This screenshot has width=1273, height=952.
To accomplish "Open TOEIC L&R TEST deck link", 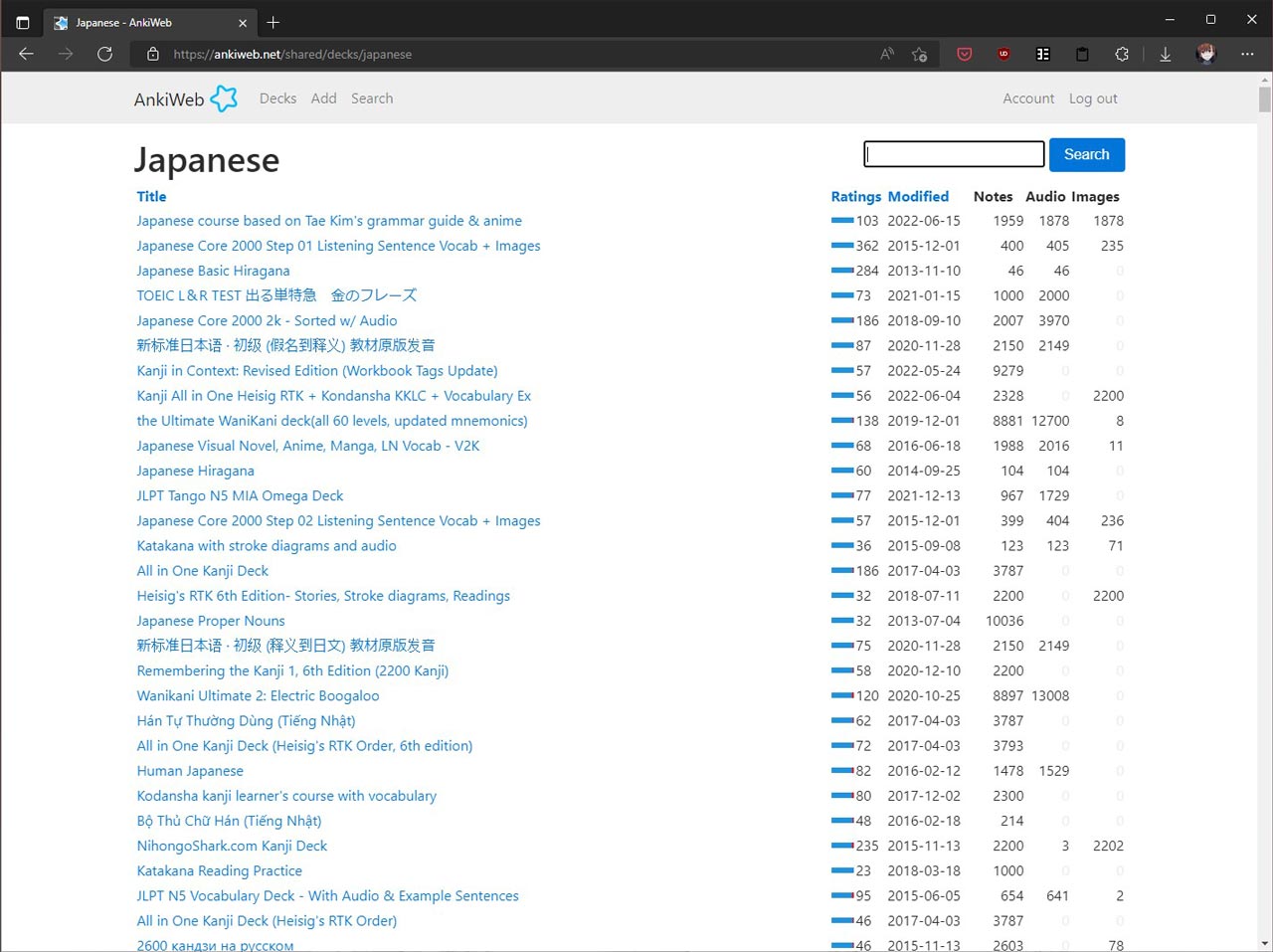I will 276,295.
